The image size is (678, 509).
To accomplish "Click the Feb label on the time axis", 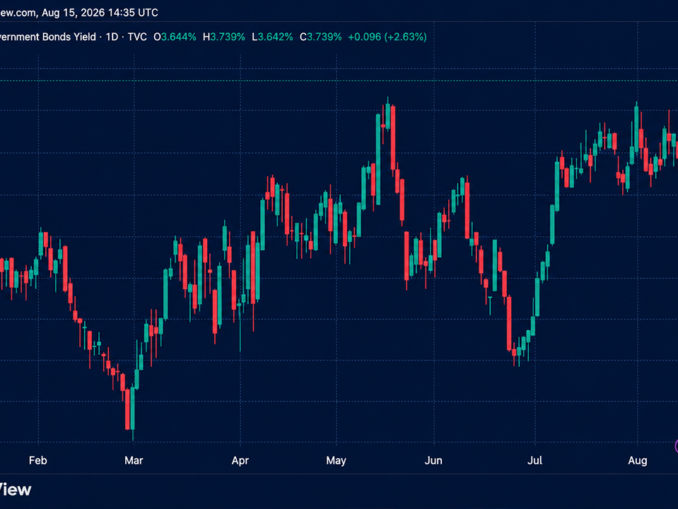I will 38,461.
